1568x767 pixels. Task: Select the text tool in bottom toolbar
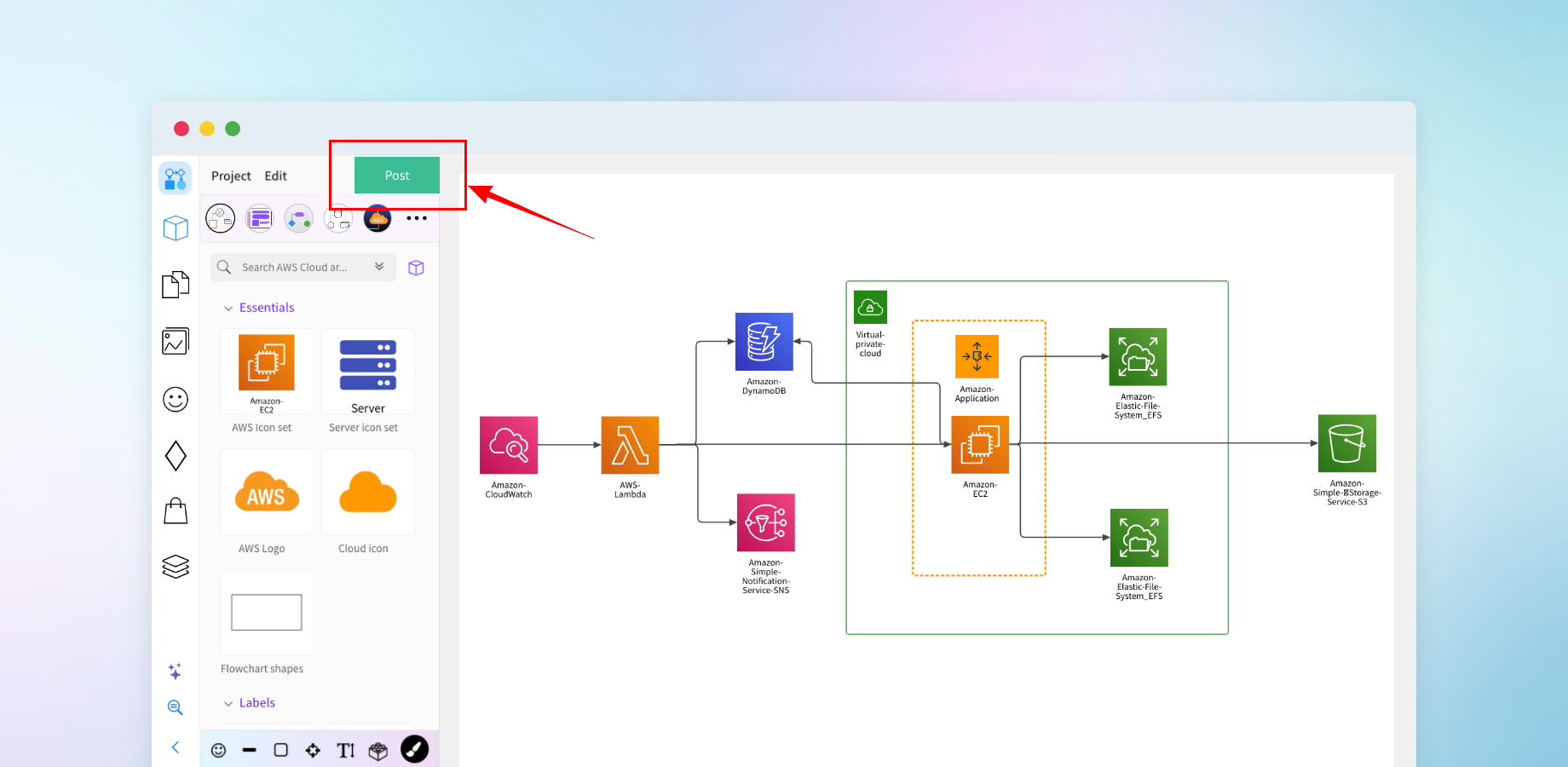click(345, 750)
